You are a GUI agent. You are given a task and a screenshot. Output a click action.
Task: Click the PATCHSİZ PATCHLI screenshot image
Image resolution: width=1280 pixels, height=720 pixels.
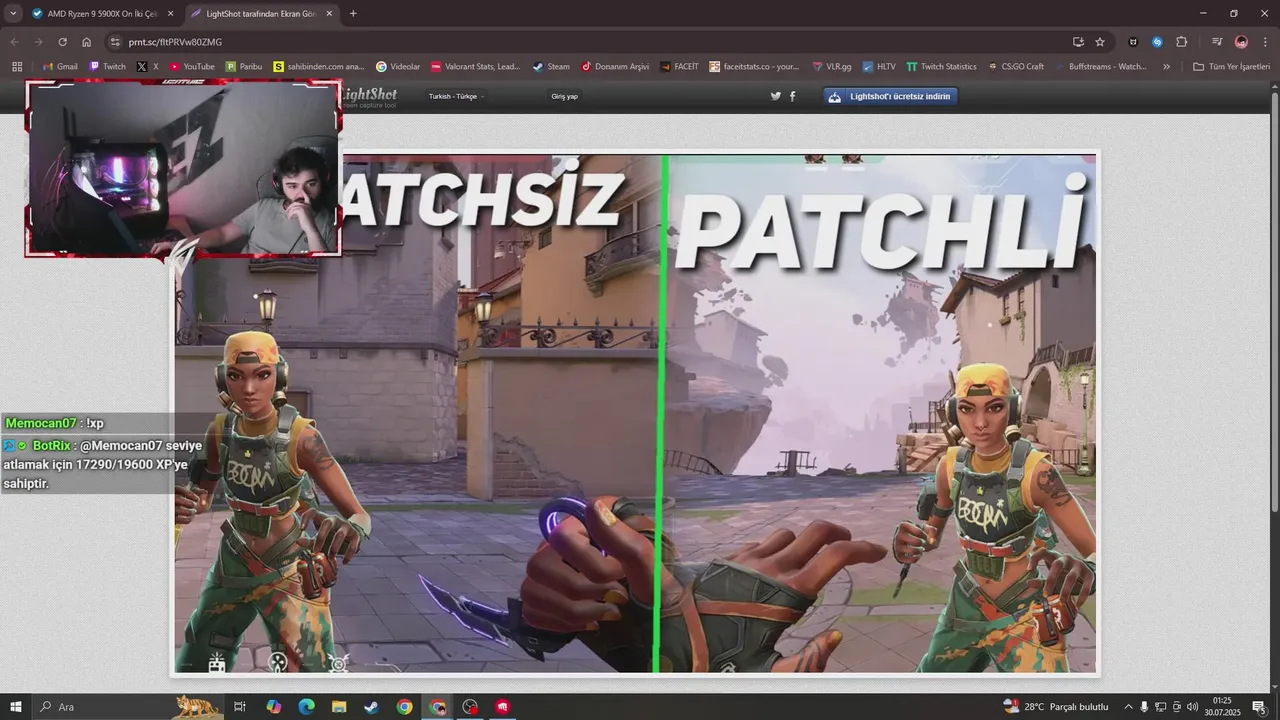pyautogui.click(x=635, y=413)
